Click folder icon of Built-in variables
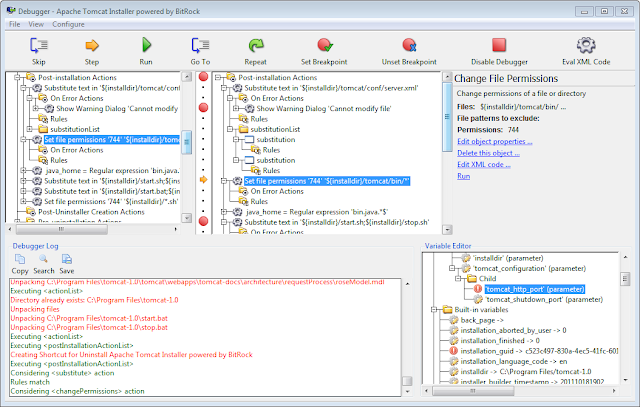Image resolution: width=640 pixels, height=407 pixels. (x=448, y=309)
